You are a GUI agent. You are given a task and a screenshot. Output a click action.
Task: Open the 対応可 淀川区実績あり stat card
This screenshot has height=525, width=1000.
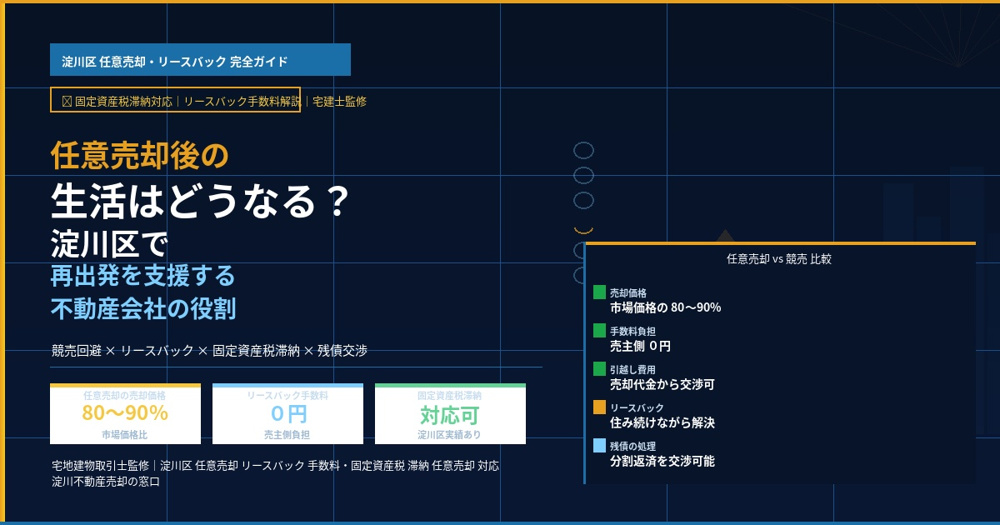coord(450,414)
